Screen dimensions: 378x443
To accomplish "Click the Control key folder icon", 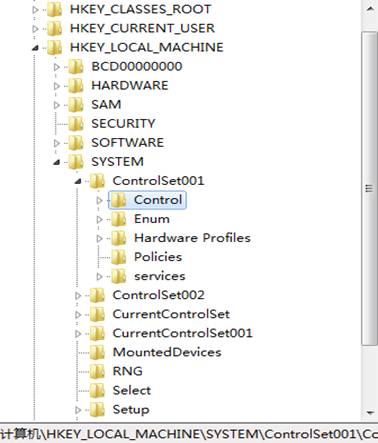I will coord(118,200).
